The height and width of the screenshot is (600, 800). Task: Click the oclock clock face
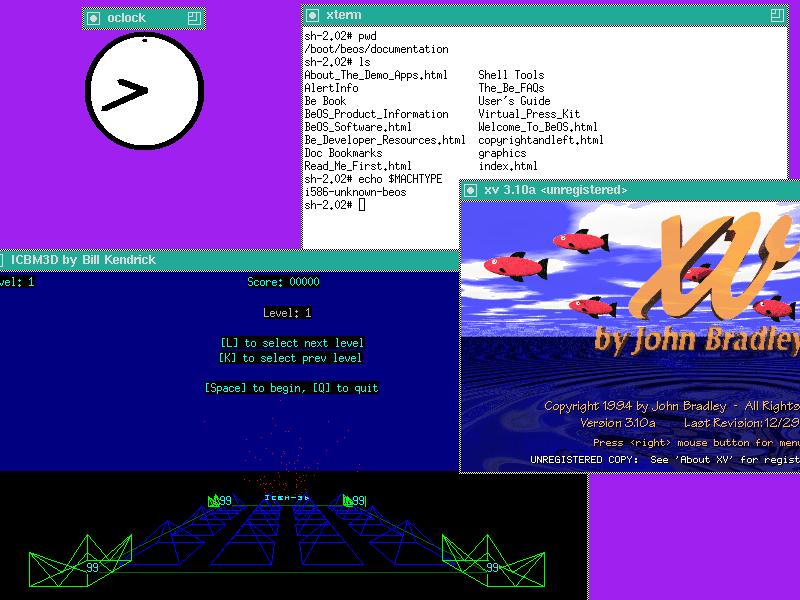click(x=144, y=91)
